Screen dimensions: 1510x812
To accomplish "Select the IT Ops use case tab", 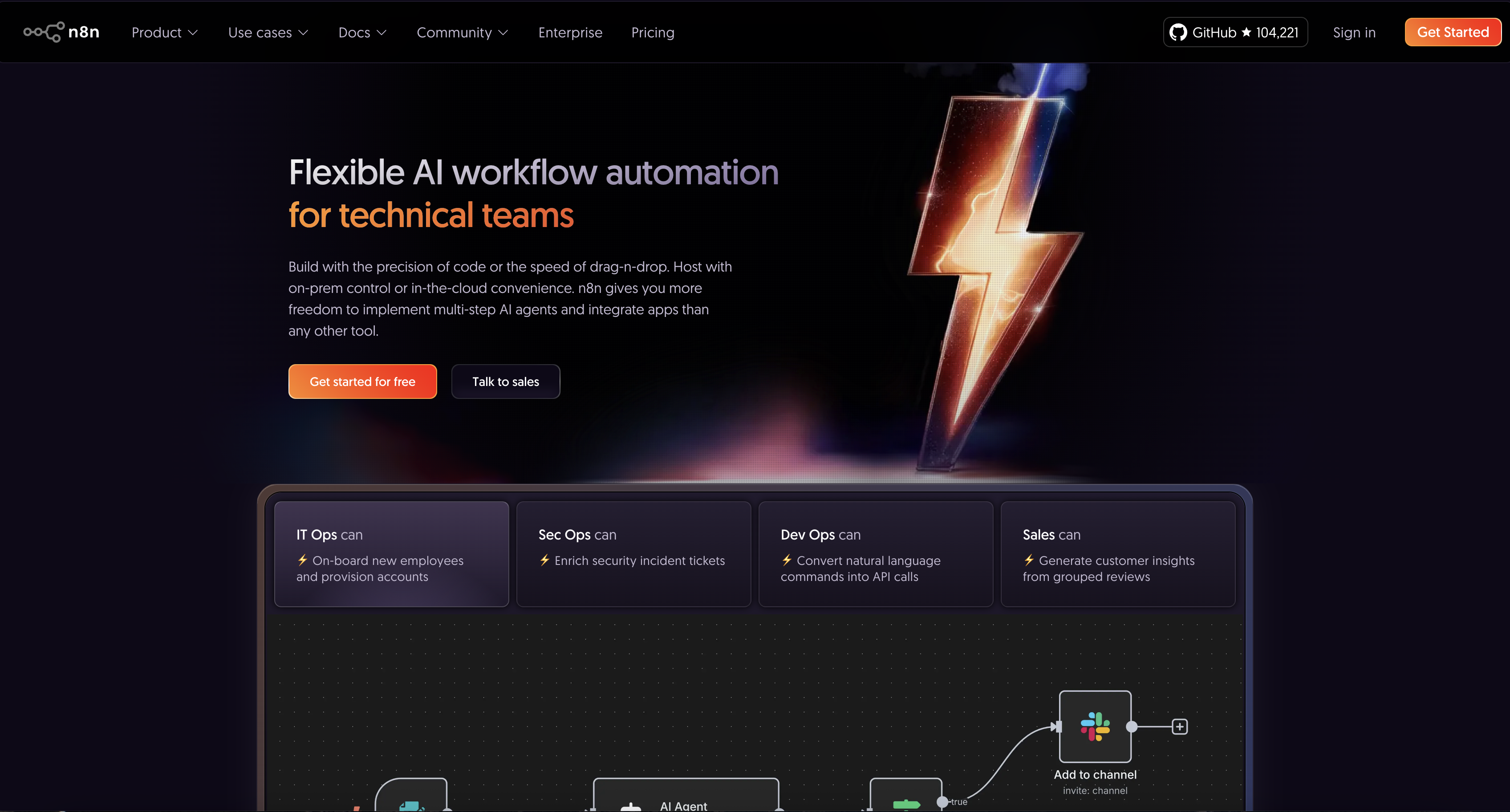I will pos(391,553).
